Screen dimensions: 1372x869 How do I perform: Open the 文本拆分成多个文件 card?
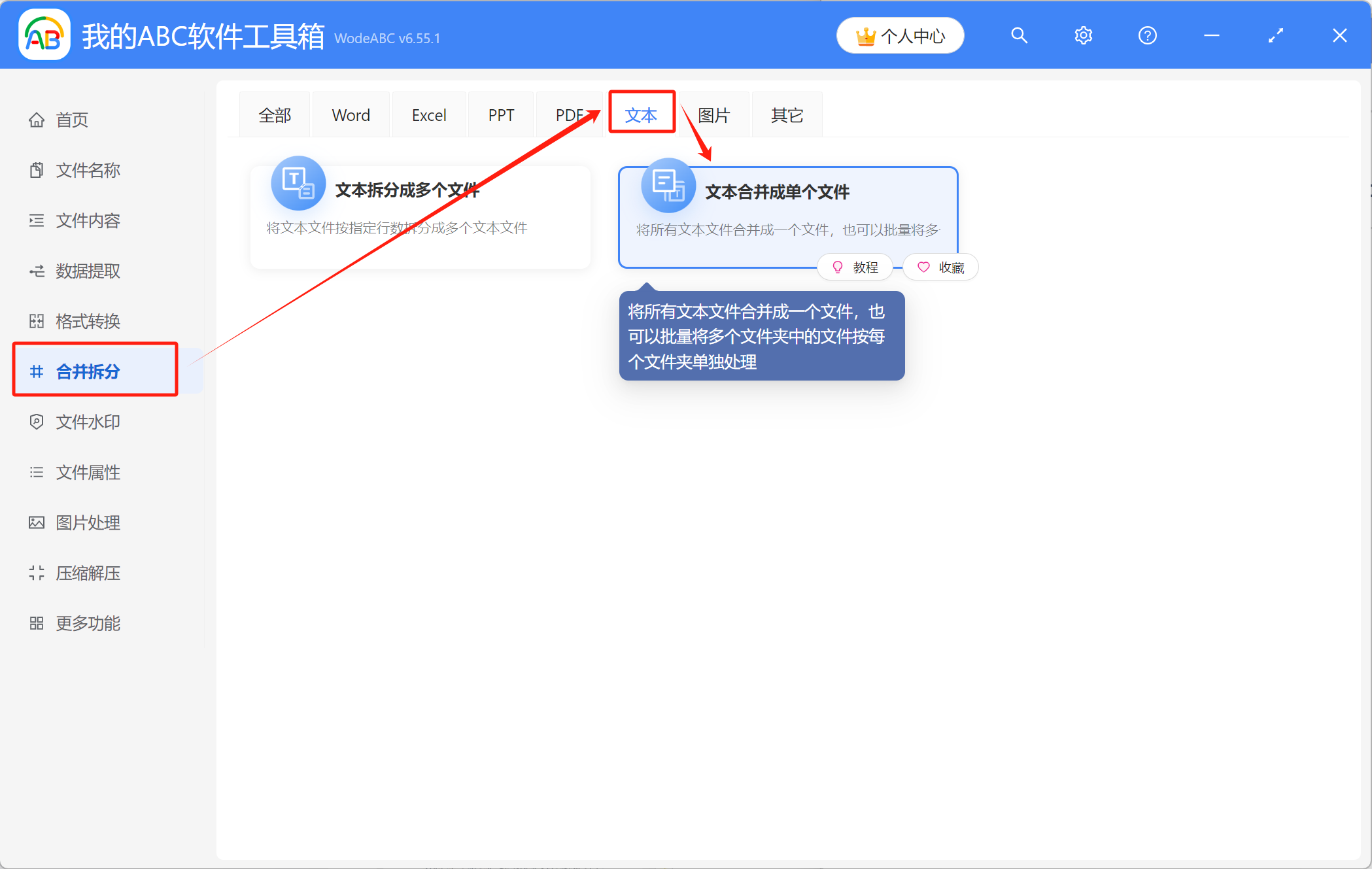pos(419,216)
